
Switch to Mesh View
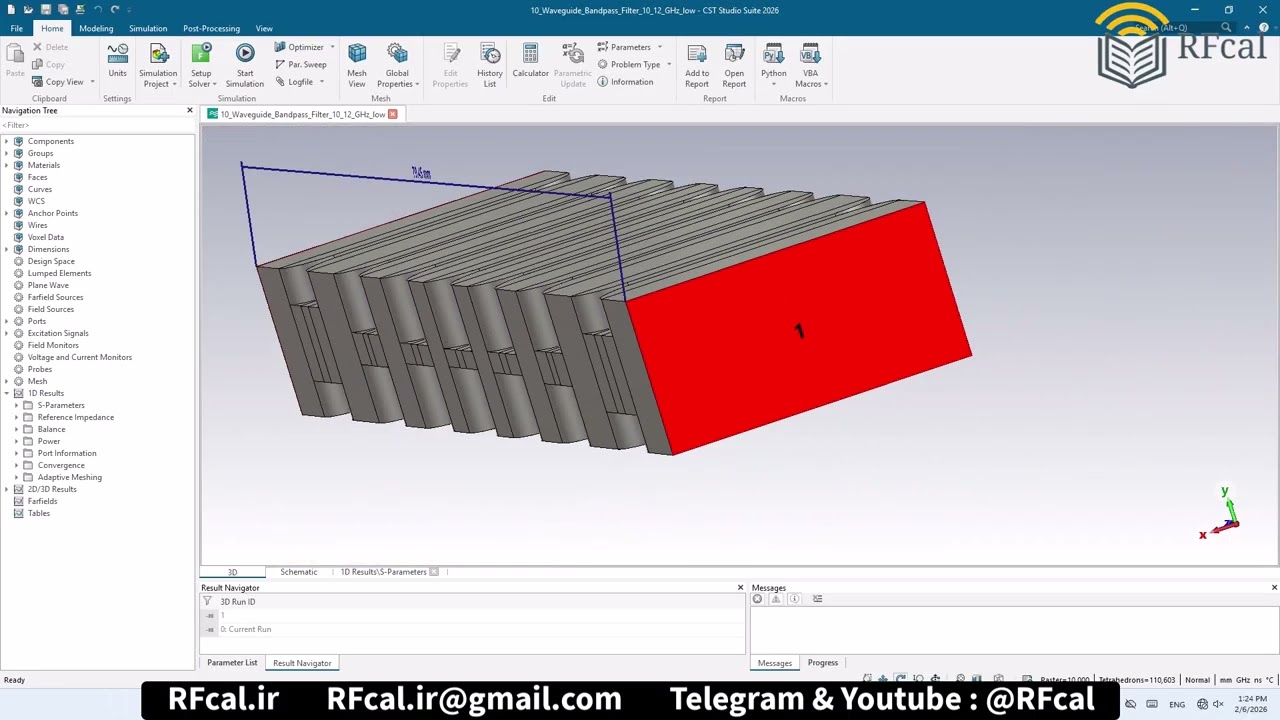coord(357,64)
